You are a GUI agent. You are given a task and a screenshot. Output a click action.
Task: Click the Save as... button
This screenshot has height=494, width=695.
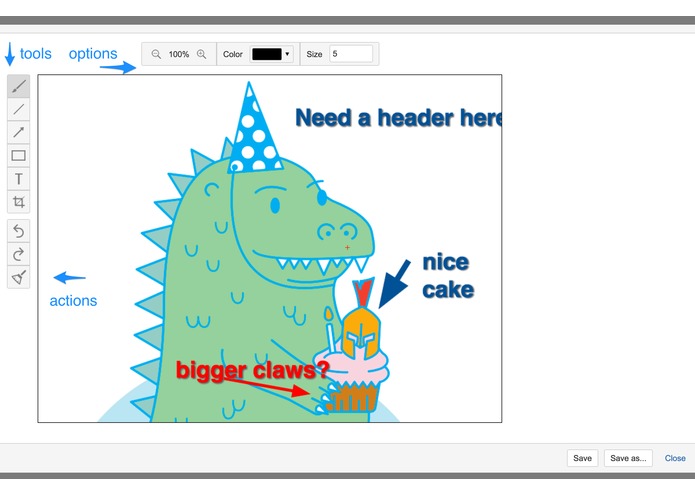pyautogui.click(x=628, y=458)
